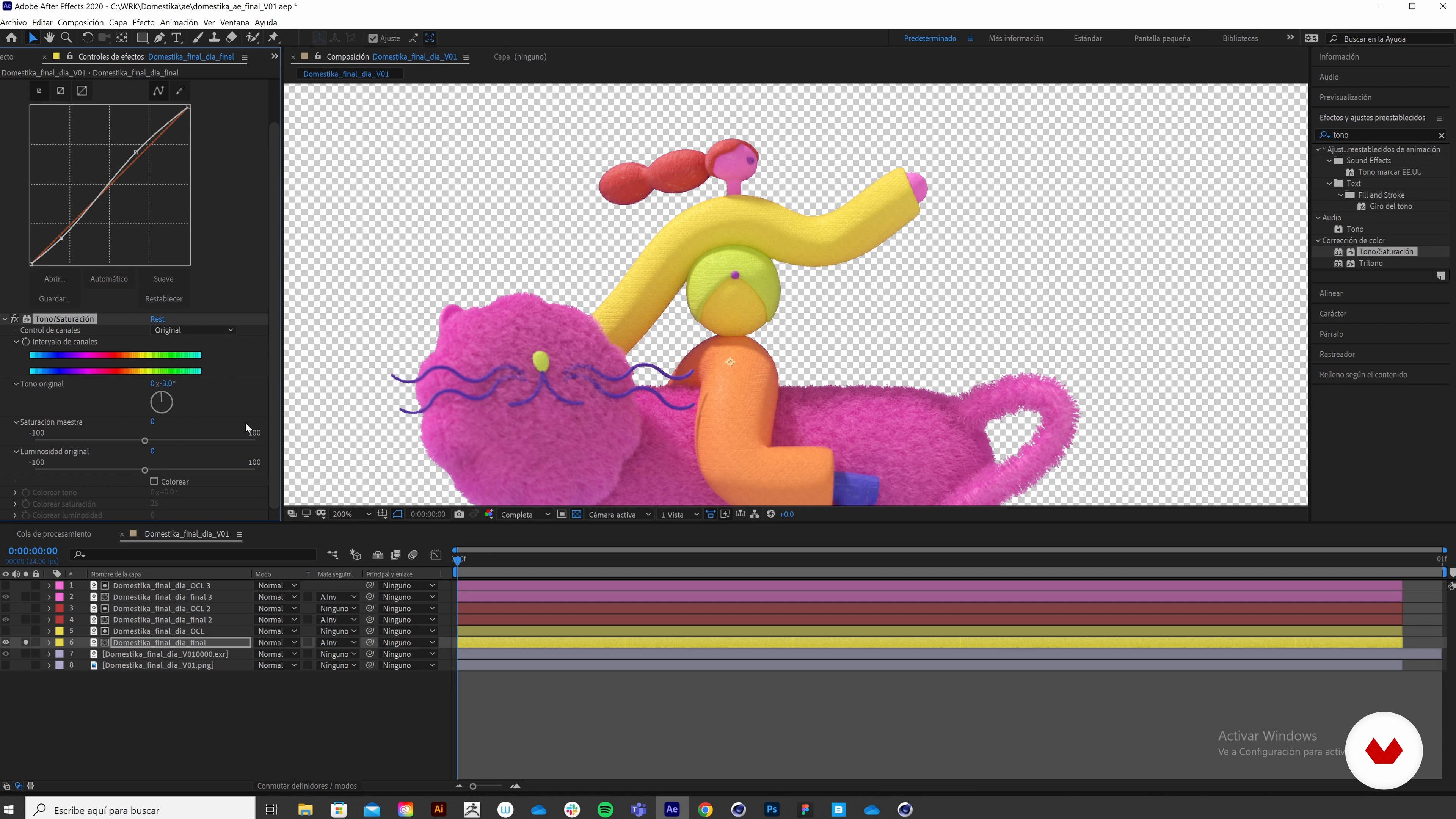Open the Ventana menu
Image resolution: width=1456 pixels, height=819 pixels.
(234, 23)
